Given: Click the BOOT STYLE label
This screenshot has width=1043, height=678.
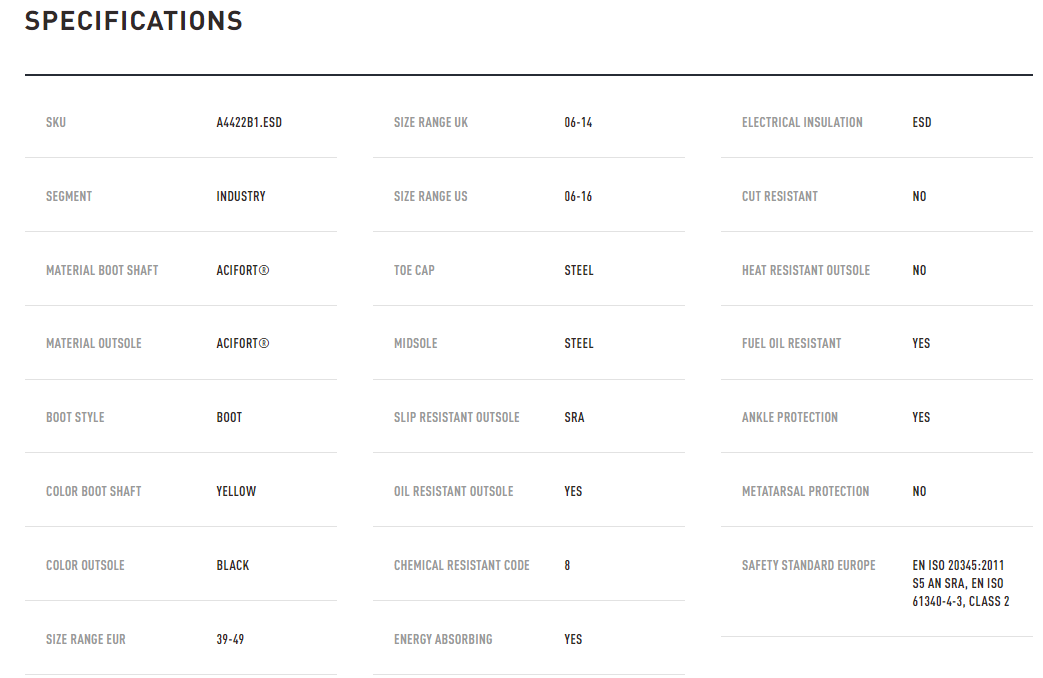Looking at the screenshot, I should pos(75,418).
